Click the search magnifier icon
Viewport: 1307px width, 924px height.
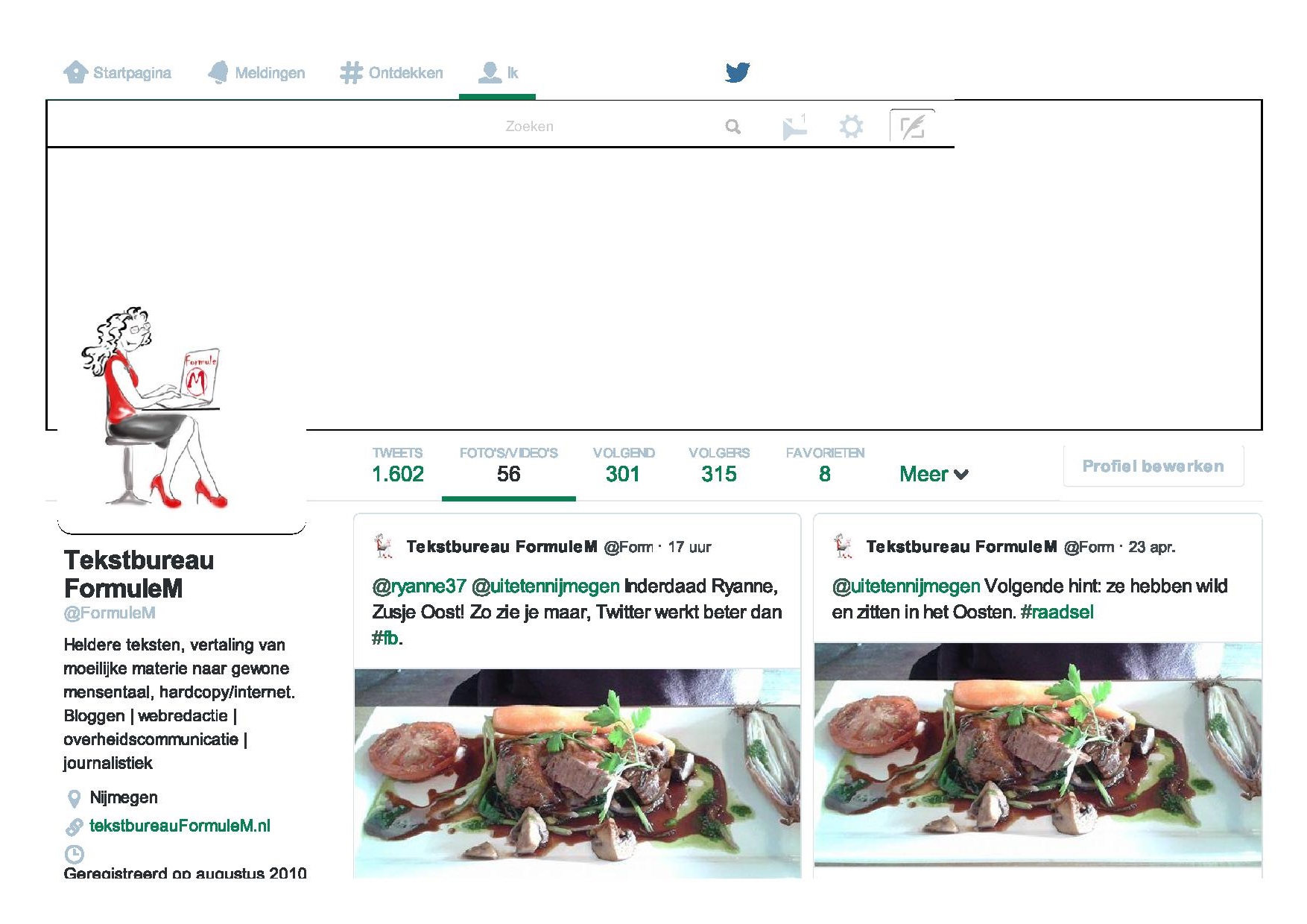[x=733, y=127]
